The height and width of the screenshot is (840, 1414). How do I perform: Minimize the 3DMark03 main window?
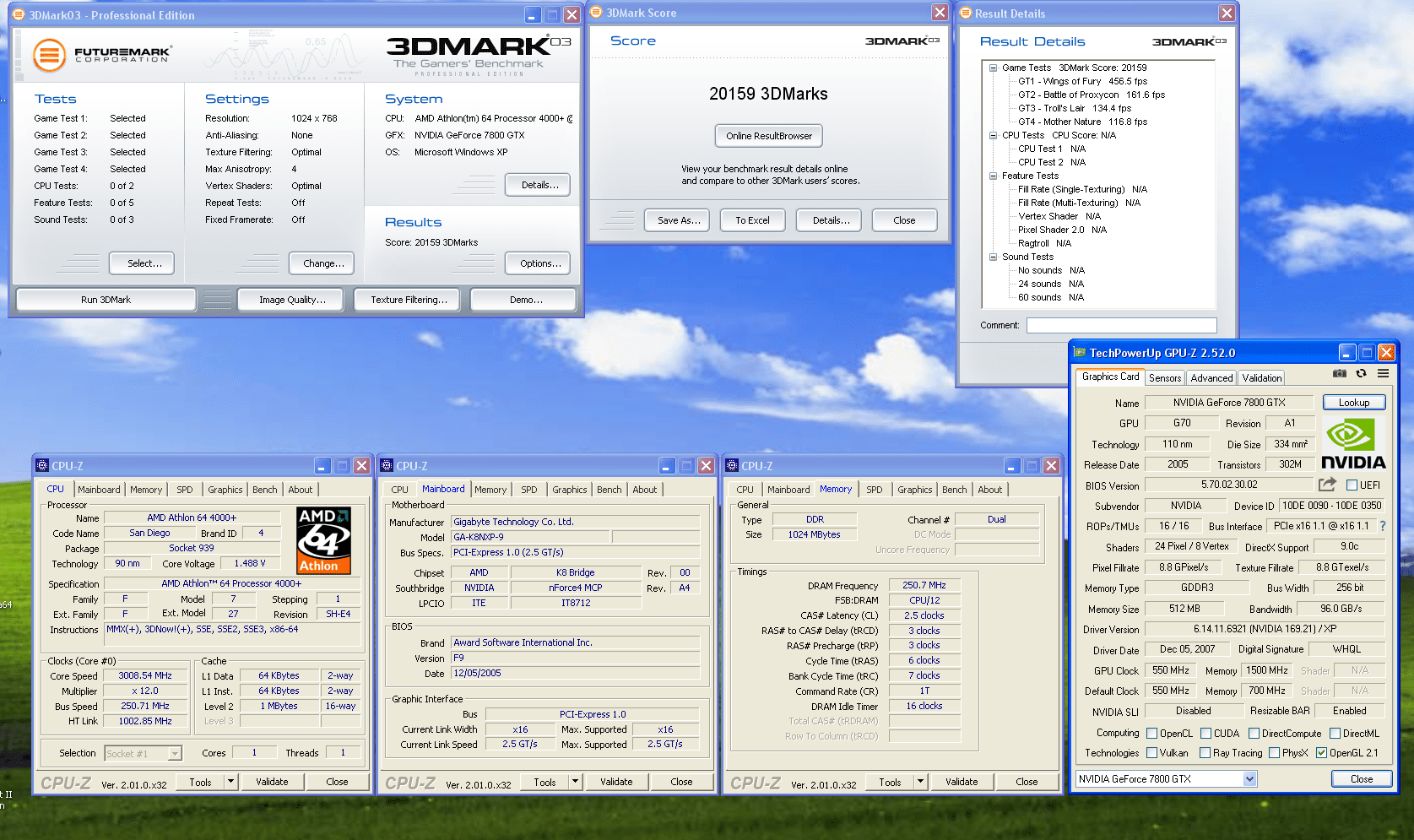(x=533, y=15)
